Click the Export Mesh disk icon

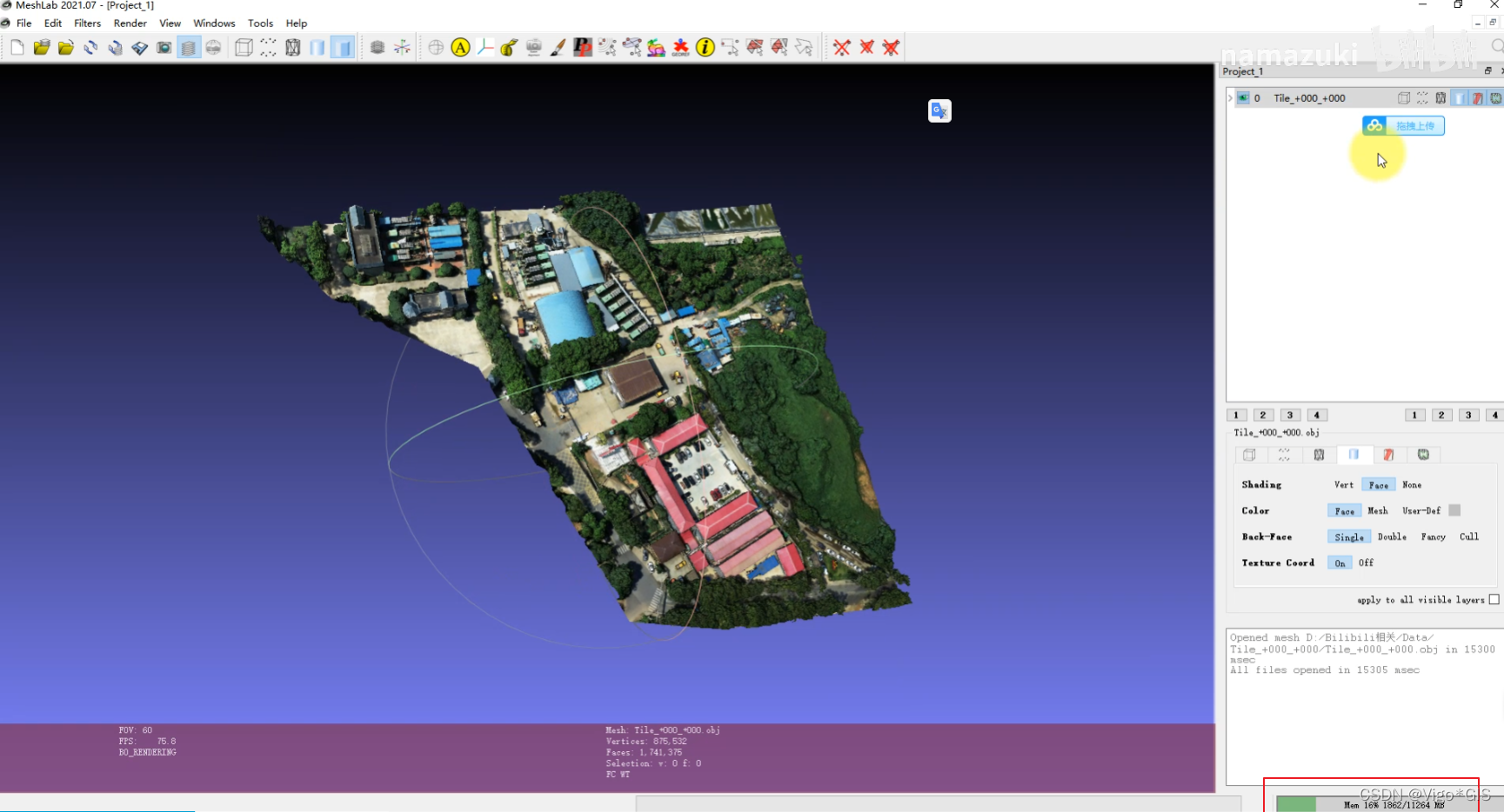click(139, 48)
